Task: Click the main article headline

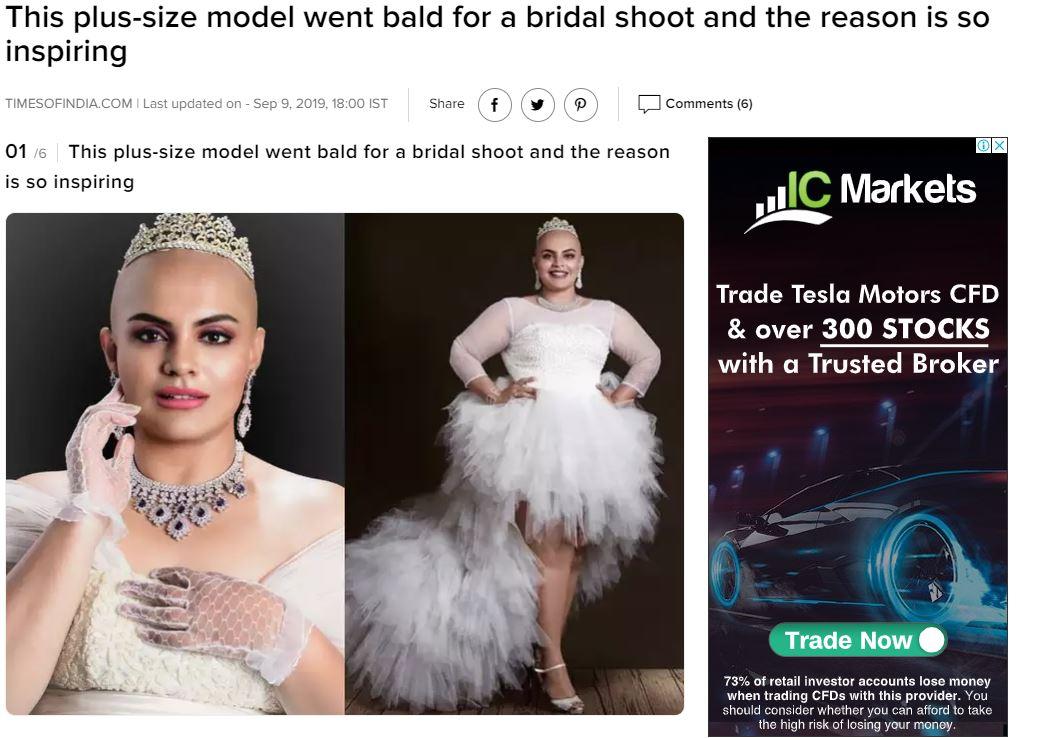Action: (497, 34)
